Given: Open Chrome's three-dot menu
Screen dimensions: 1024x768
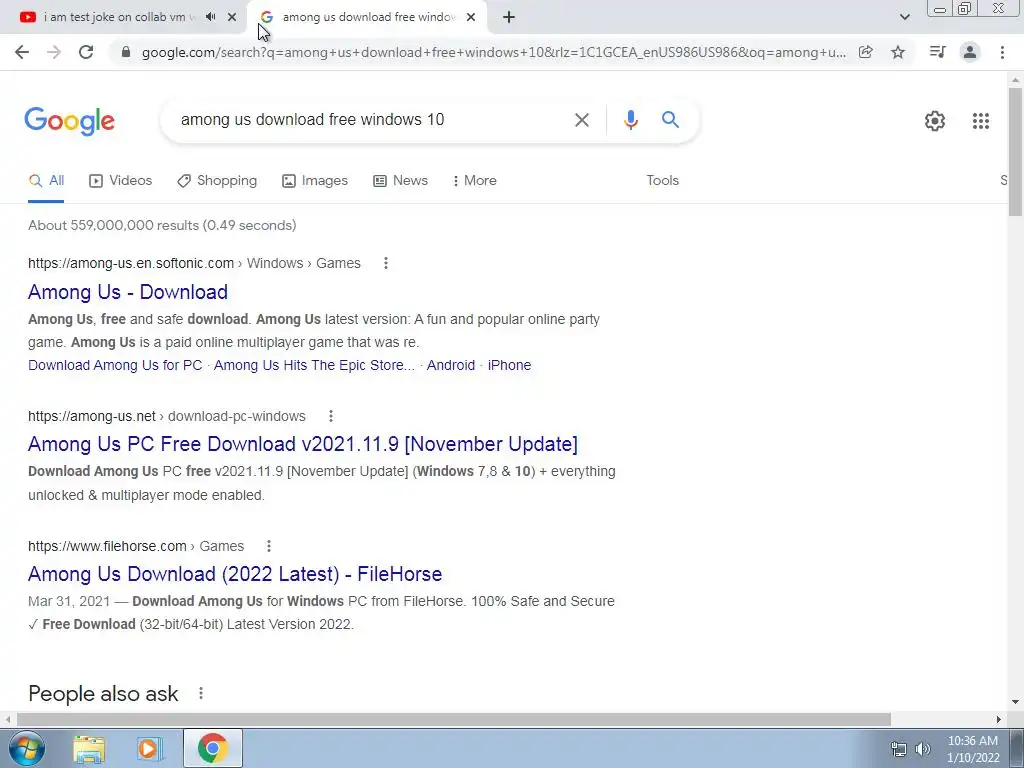Looking at the screenshot, I should [1002, 52].
